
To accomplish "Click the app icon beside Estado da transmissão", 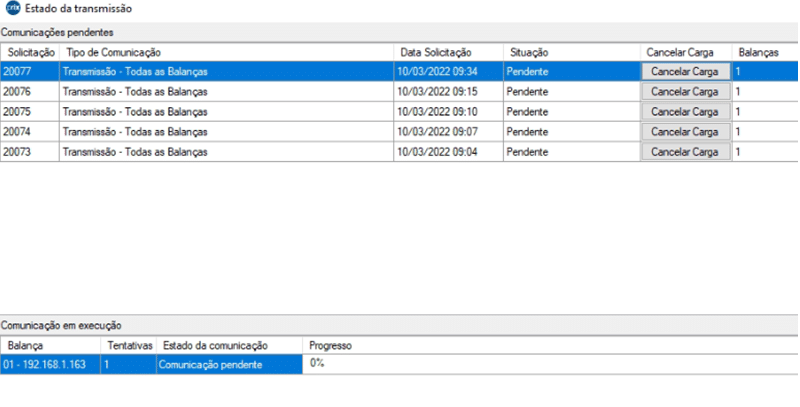I will point(12,9).
